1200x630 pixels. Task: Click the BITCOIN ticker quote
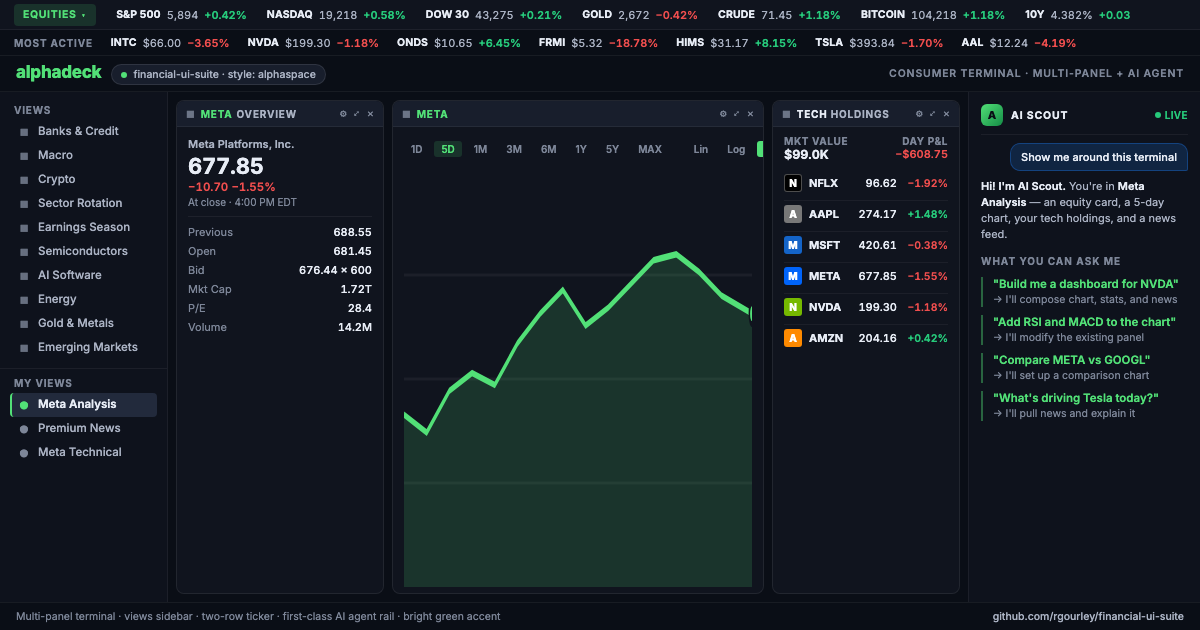933,15
